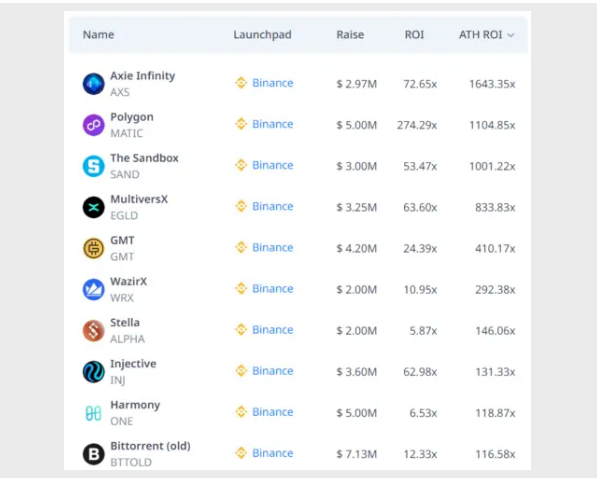Image resolution: width=604 pixels, height=479 pixels.
Task: Click Binance diamond icon in Harmony row
Action: tap(241, 412)
